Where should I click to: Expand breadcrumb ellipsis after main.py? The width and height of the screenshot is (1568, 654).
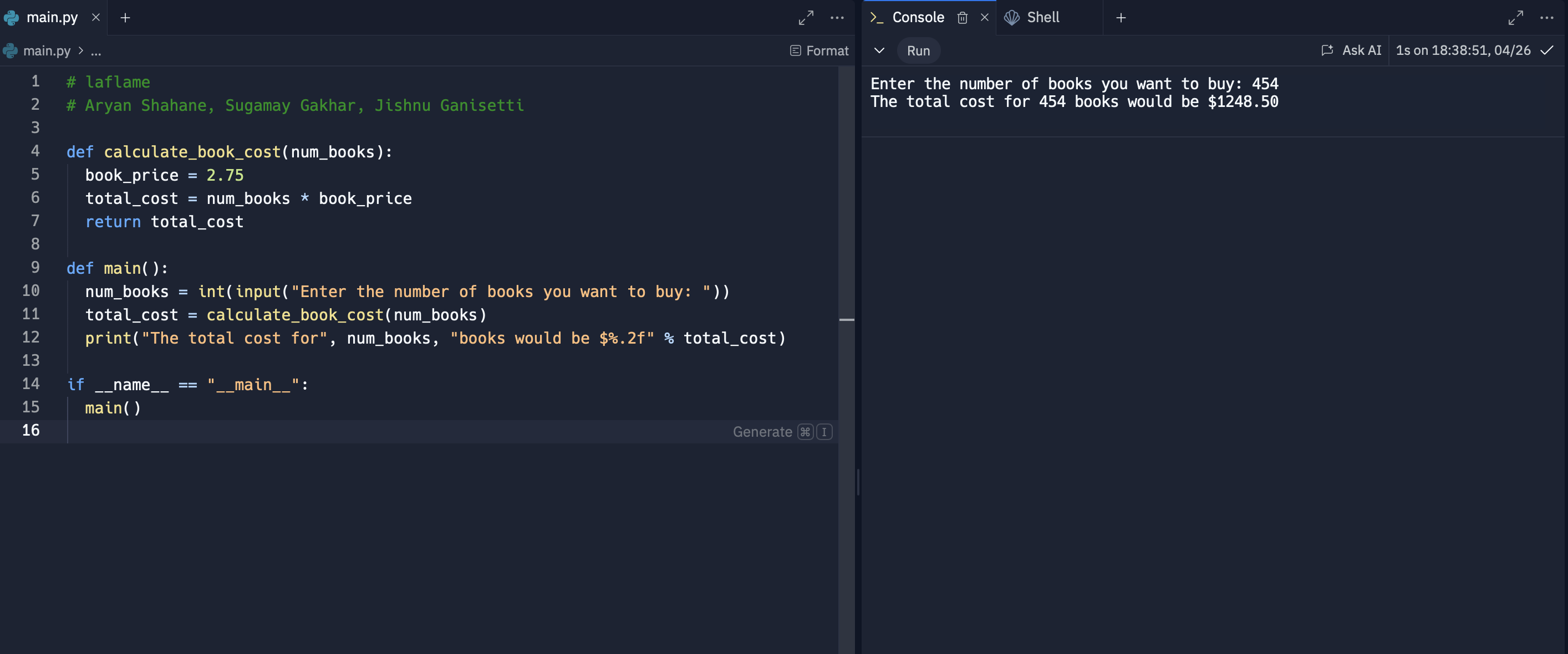[x=96, y=51]
